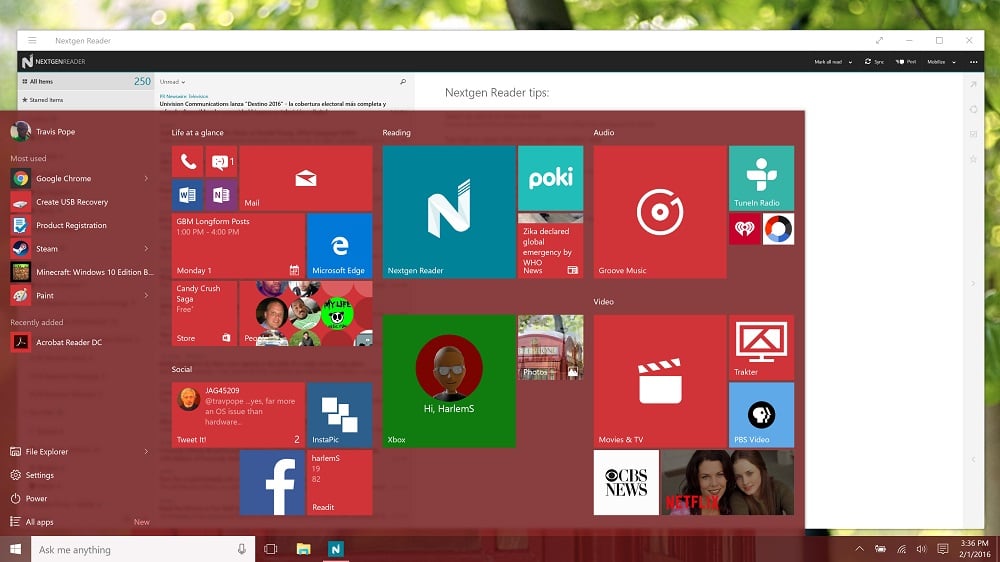Open the Messaging tile with 1 notification
1000x562 pixels.
(221, 161)
